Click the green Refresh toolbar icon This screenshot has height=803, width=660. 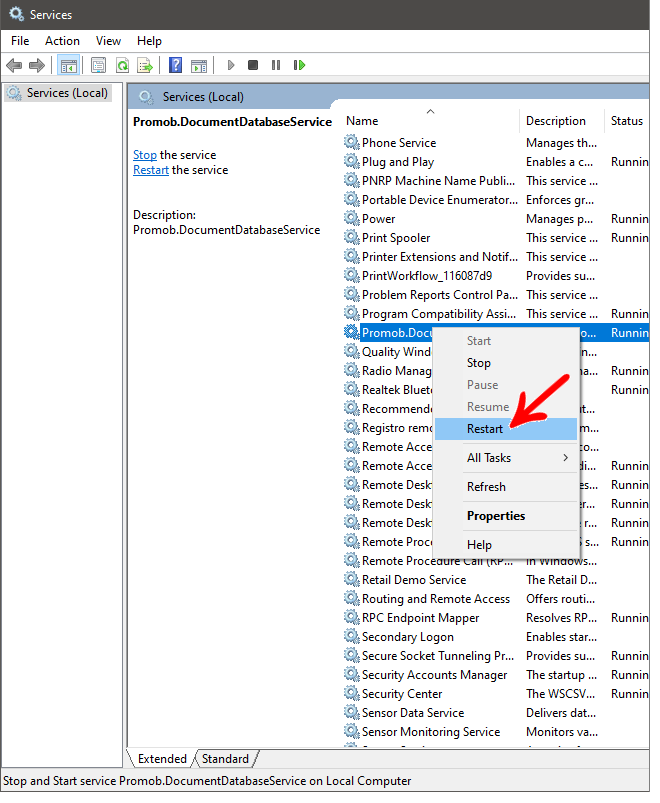pos(122,66)
